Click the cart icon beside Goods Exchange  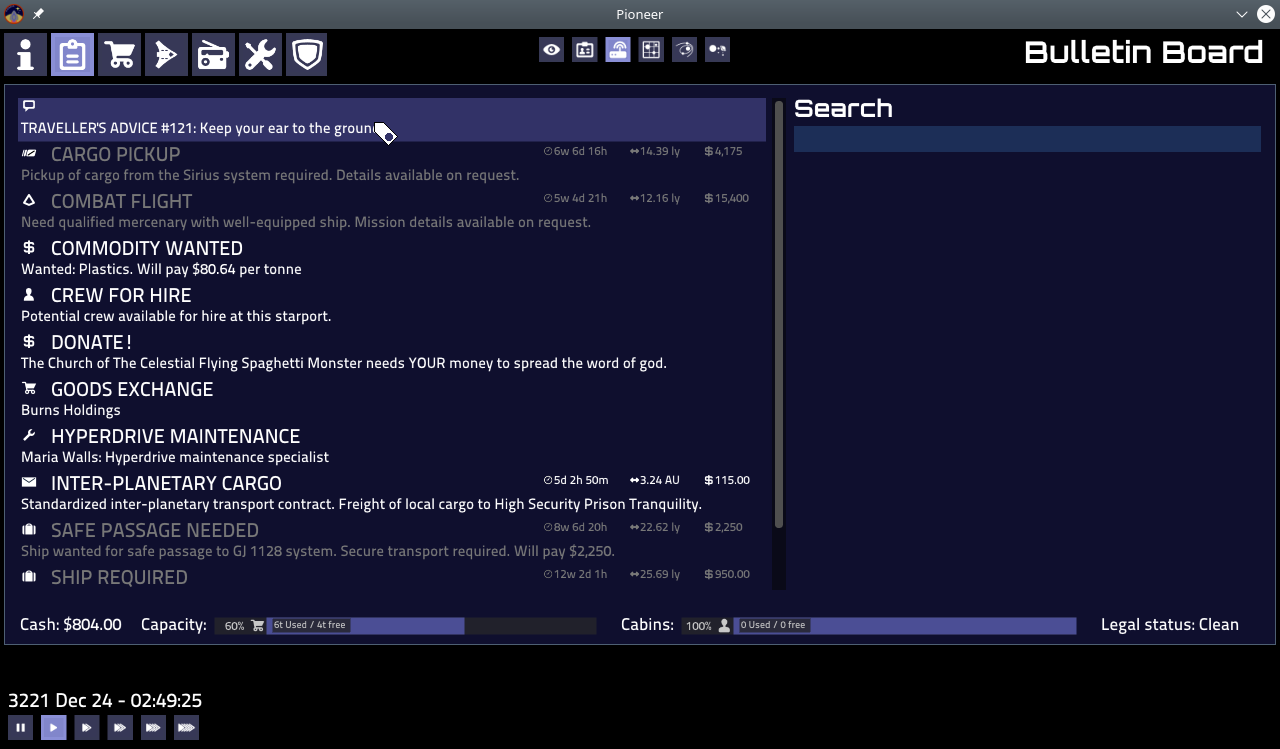[29, 388]
